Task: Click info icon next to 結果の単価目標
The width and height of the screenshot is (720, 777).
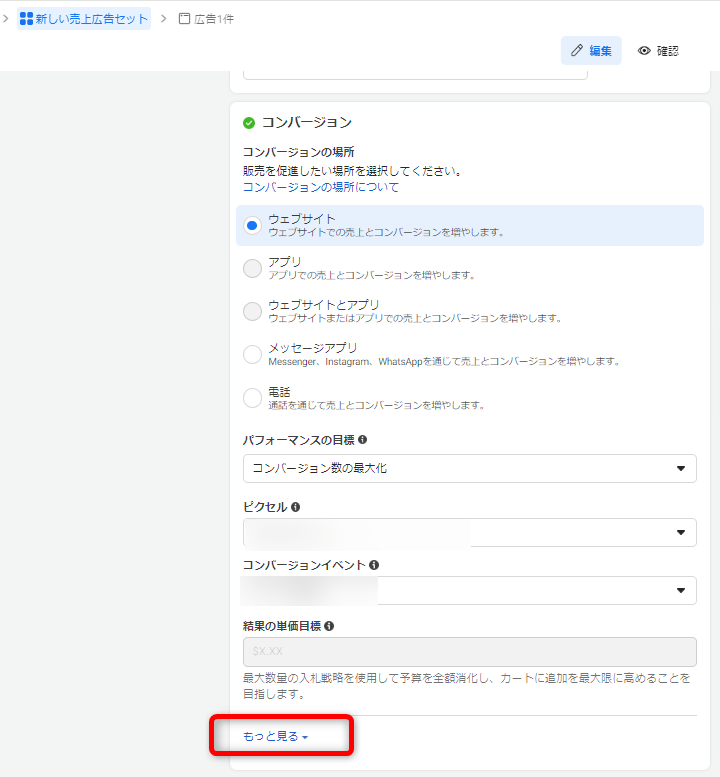Action: (329, 626)
